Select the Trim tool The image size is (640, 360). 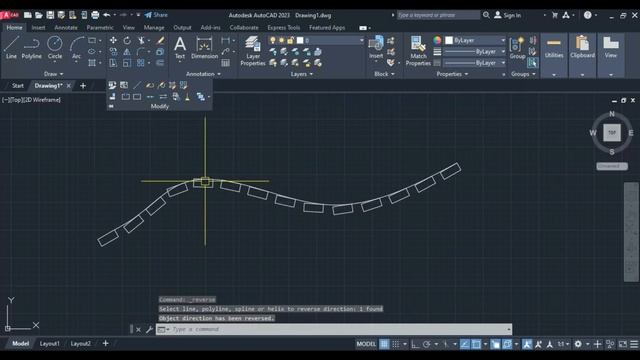[141, 40]
